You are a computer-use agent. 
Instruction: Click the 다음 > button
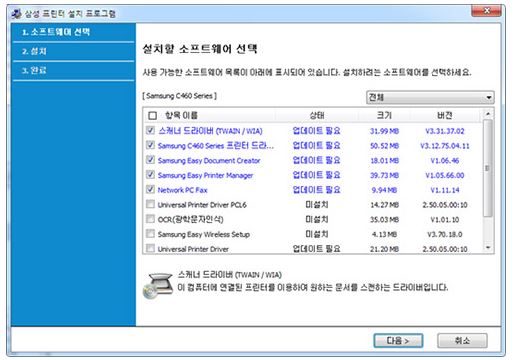(x=398, y=340)
